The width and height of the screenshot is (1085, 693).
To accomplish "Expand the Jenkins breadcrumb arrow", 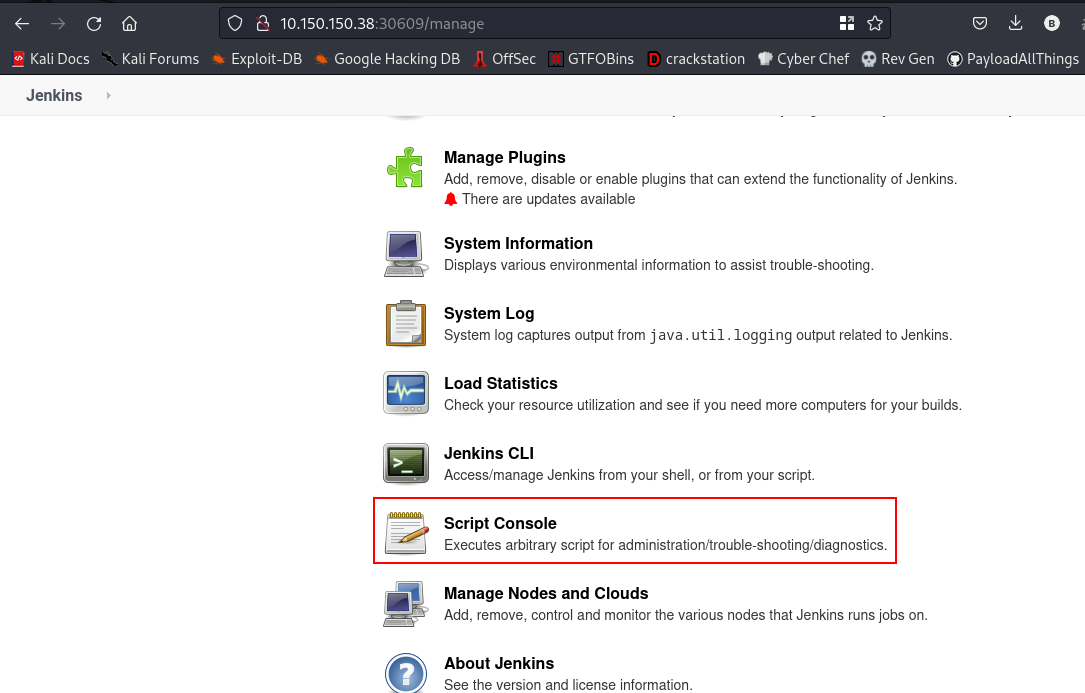I will (x=109, y=96).
